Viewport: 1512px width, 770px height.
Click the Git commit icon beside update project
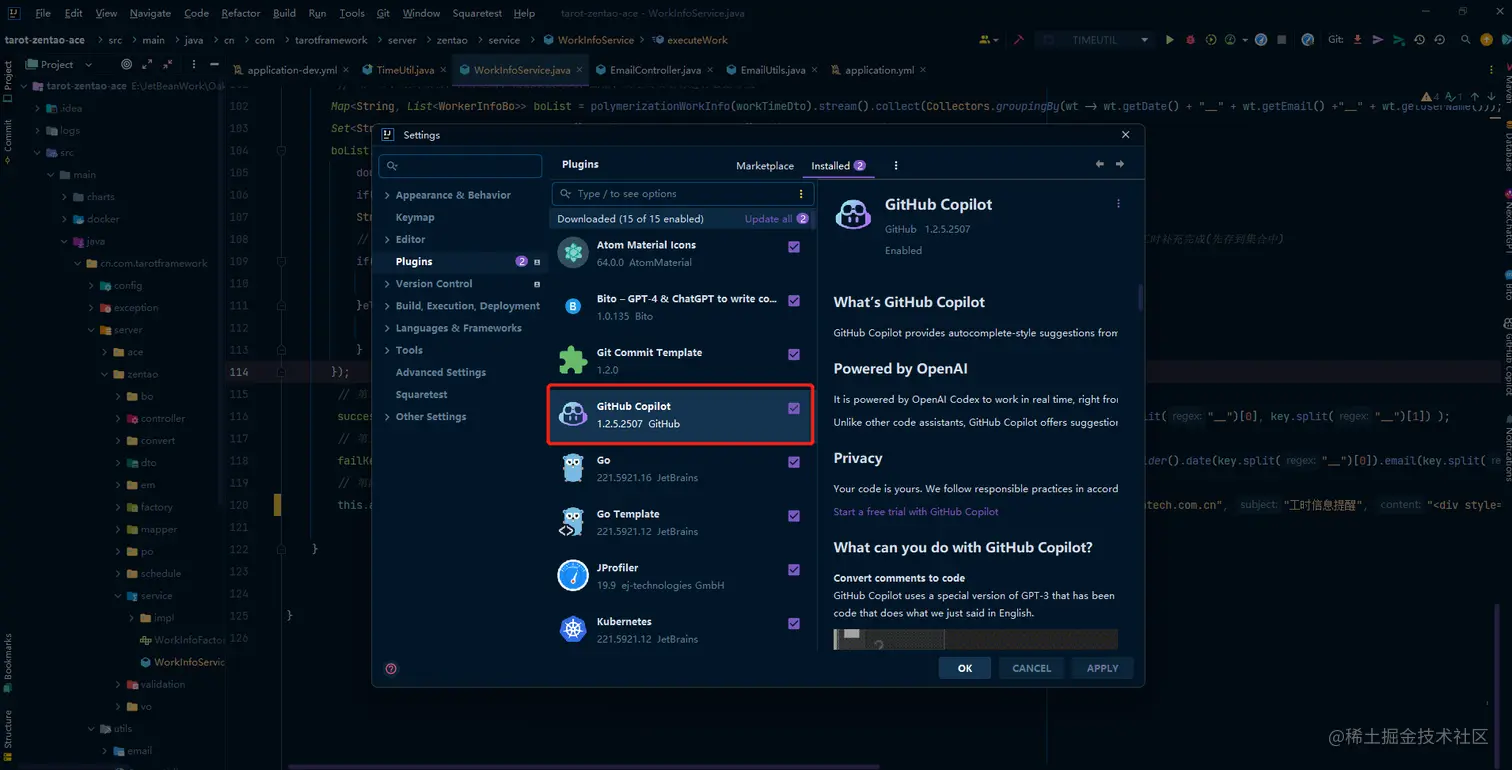(x=1377, y=40)
